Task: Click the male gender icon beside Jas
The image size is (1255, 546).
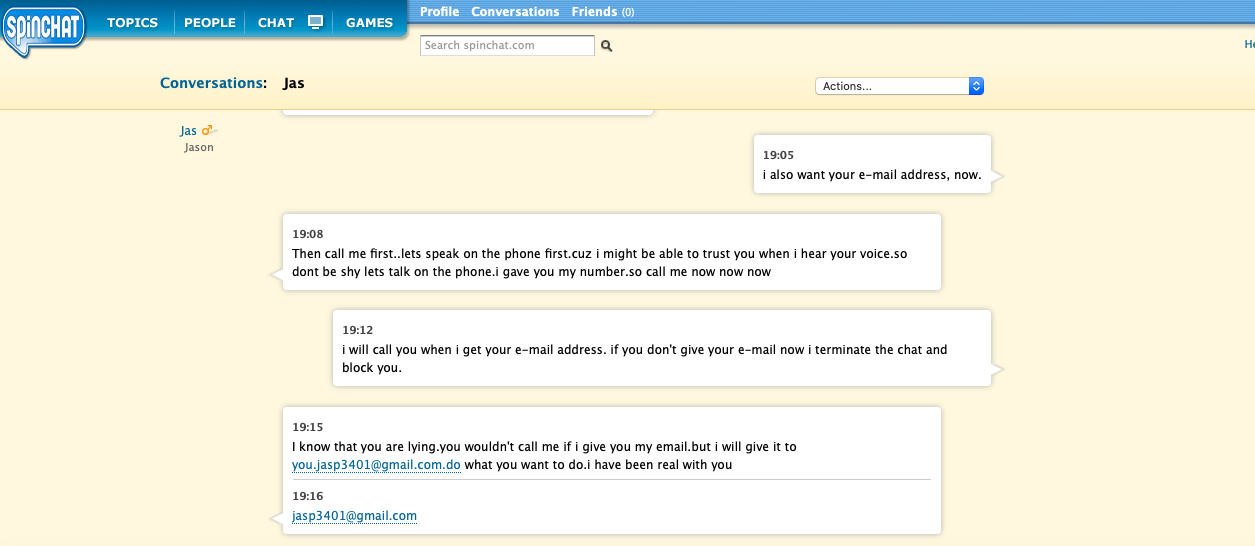Action: pyautogui.click(x=208, y=131)
